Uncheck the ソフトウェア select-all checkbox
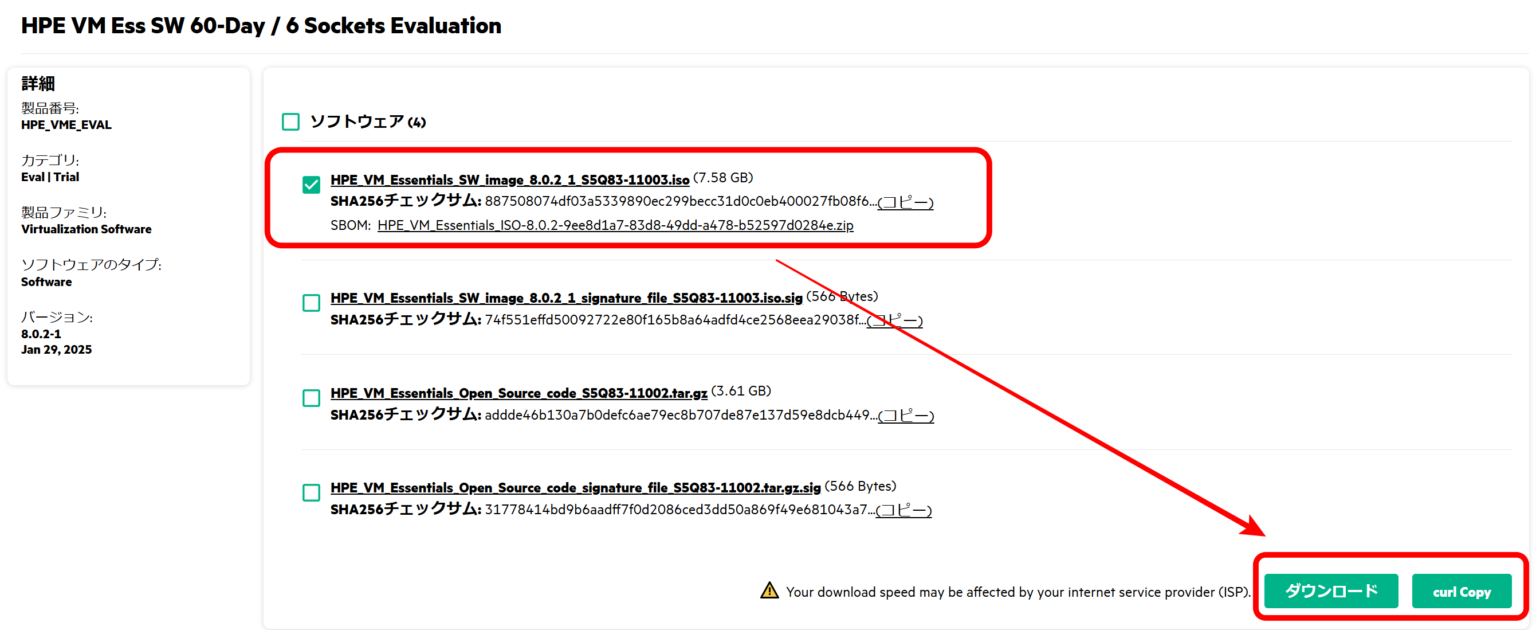Screen dimensions: 1536x630 [290, 121]
